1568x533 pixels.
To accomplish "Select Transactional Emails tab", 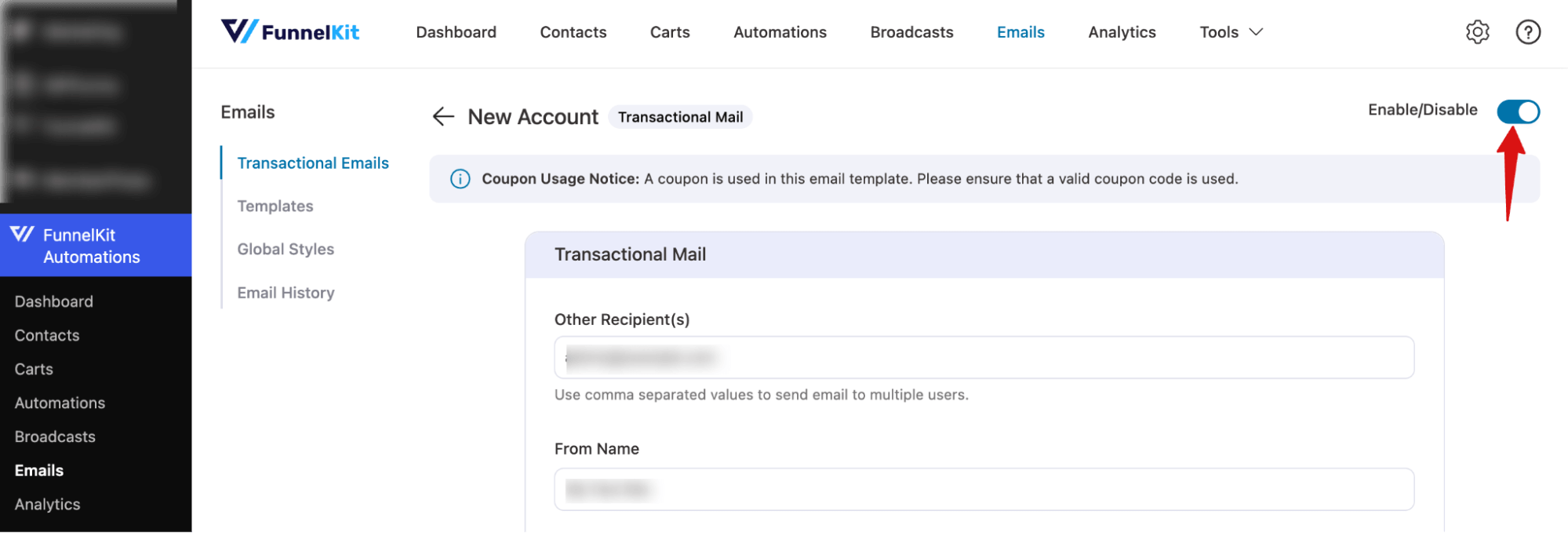I will coord(313,163).
